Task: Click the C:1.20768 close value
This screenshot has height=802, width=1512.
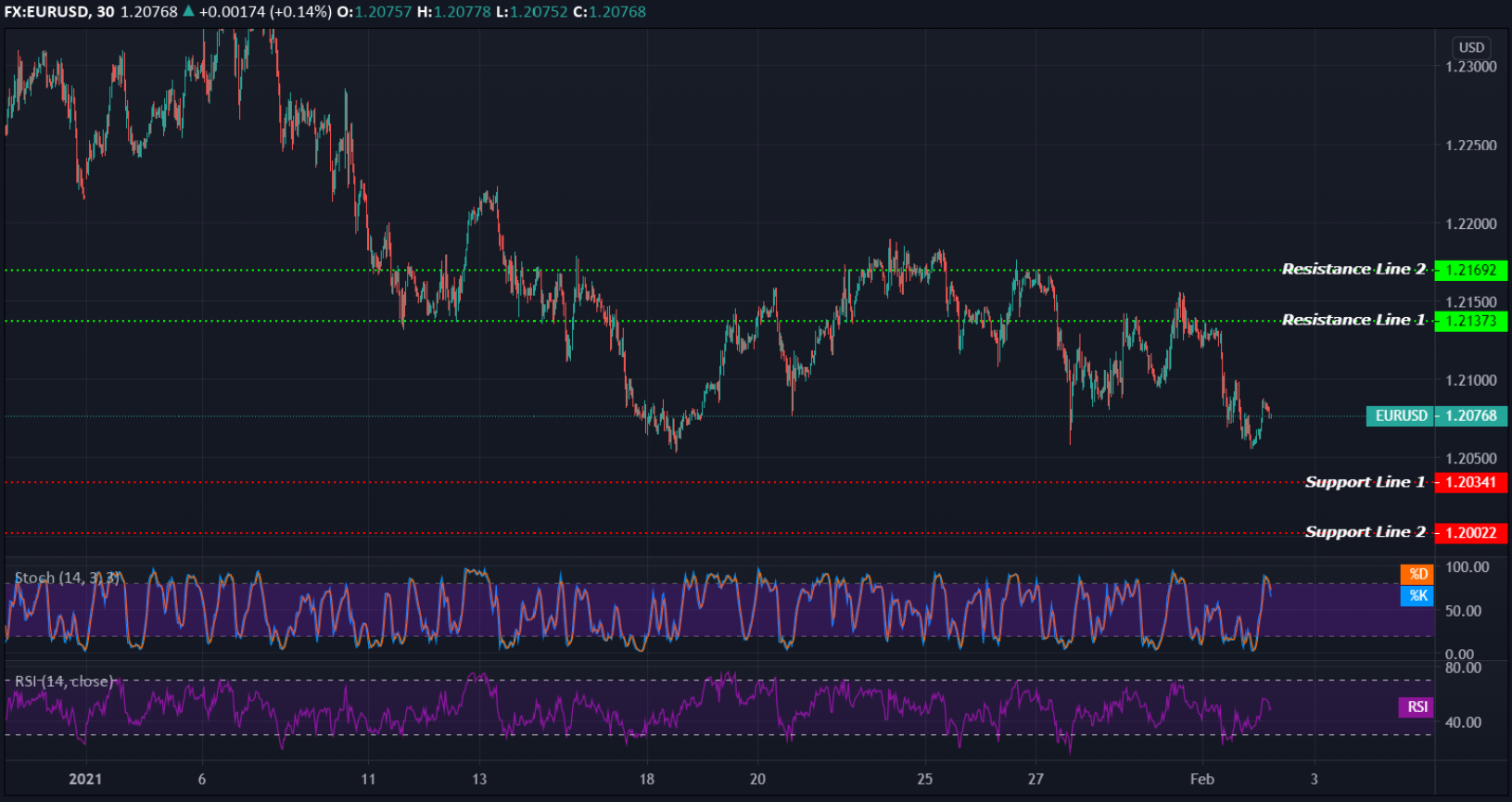Action: pos(610,12)
